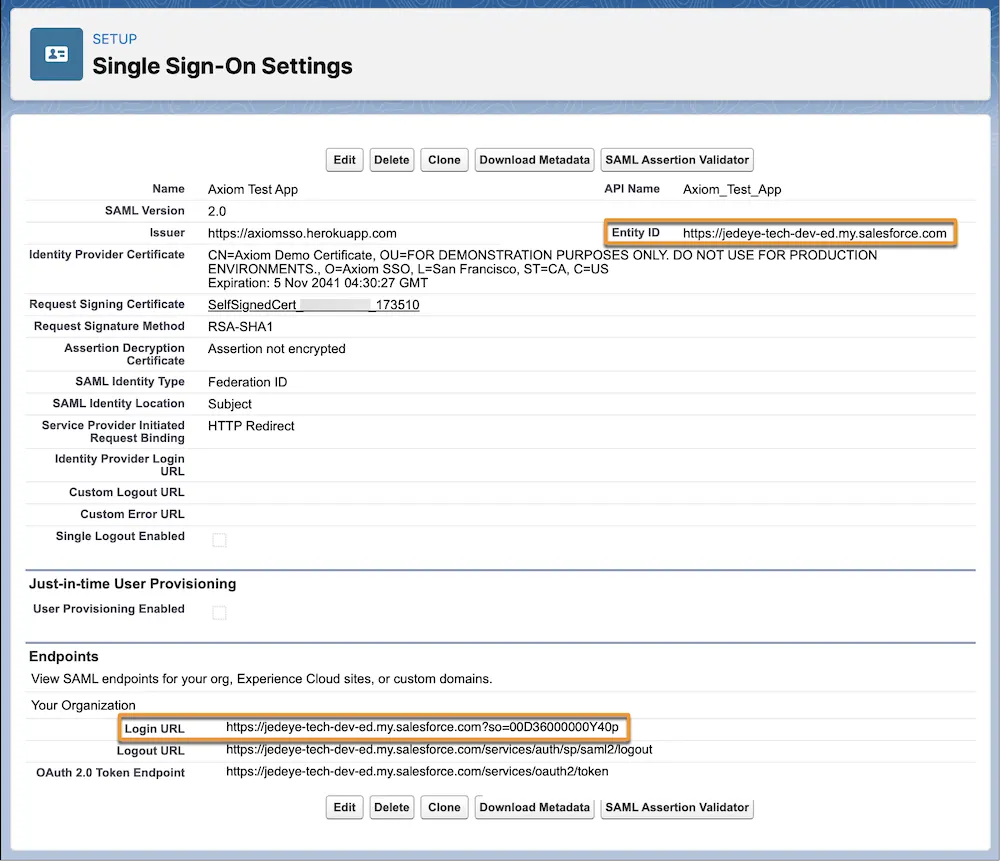Click the HTTP Redirect binding value
Screen dimensions: 1000x861
tap(251, 426)
